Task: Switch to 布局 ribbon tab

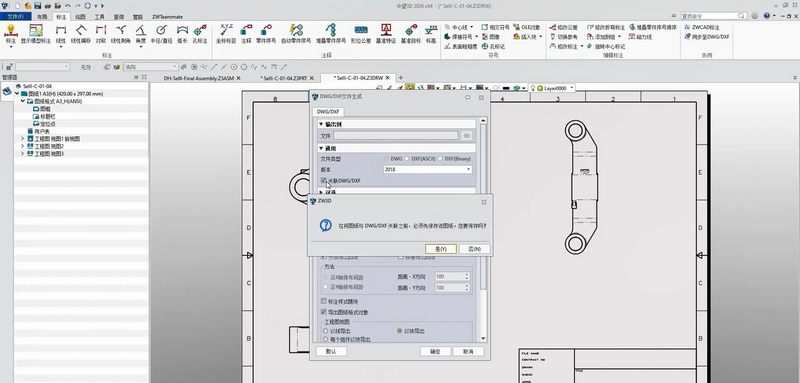Action: [x=42, y=17]
